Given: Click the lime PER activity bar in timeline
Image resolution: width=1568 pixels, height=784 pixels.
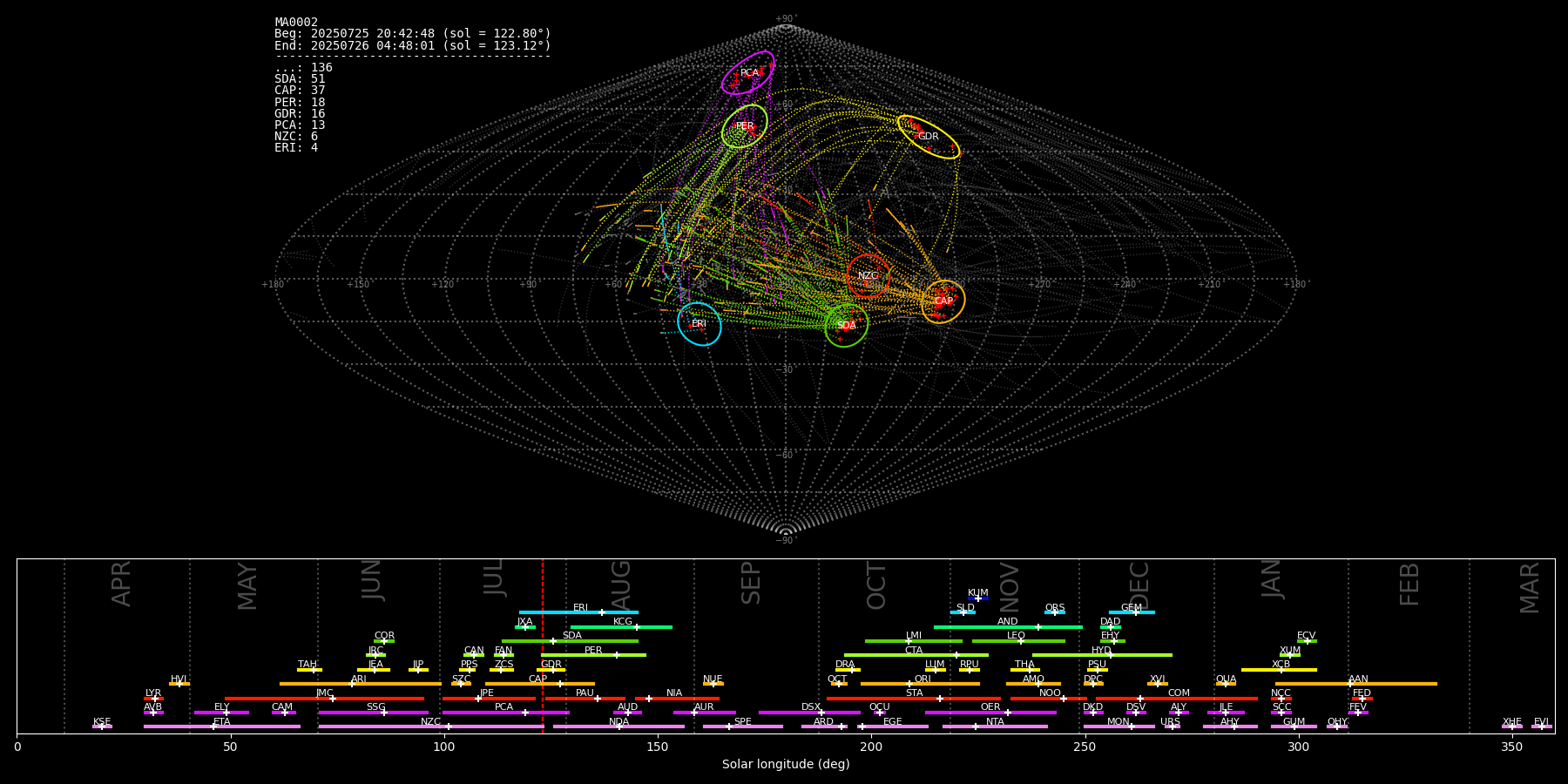Looking at the screenshot, I should click(593, 655).
